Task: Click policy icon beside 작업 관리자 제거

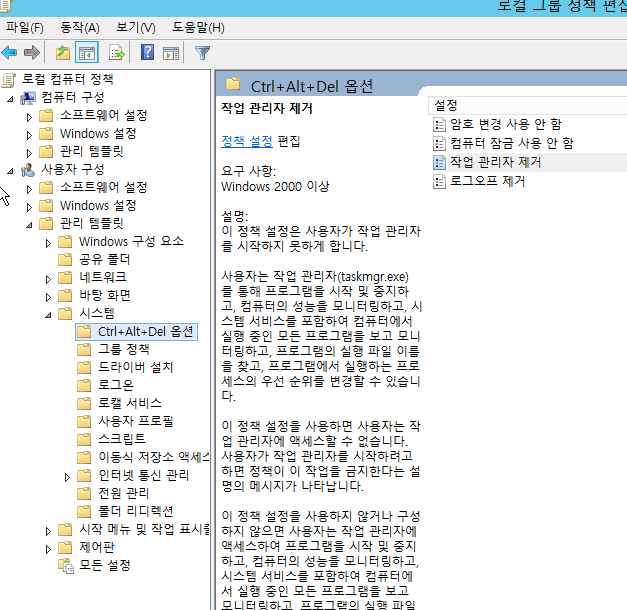Action: [439, 162]
